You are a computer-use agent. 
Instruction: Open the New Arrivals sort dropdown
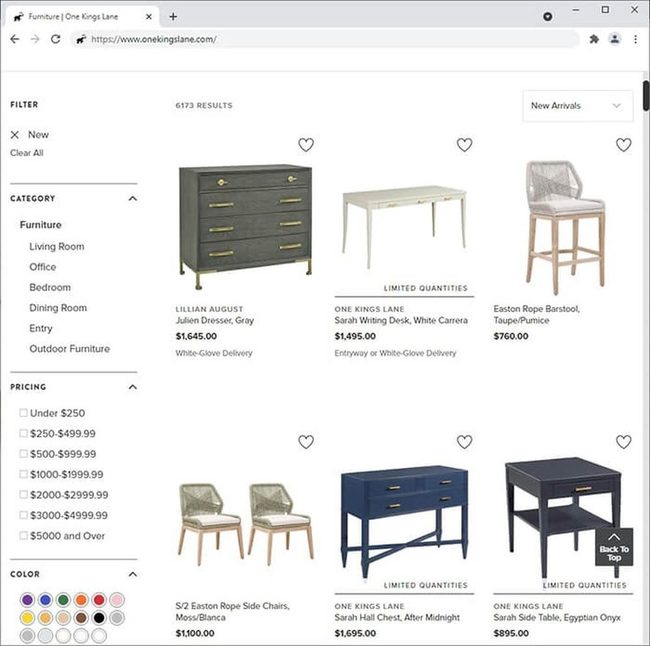[578, 106]
